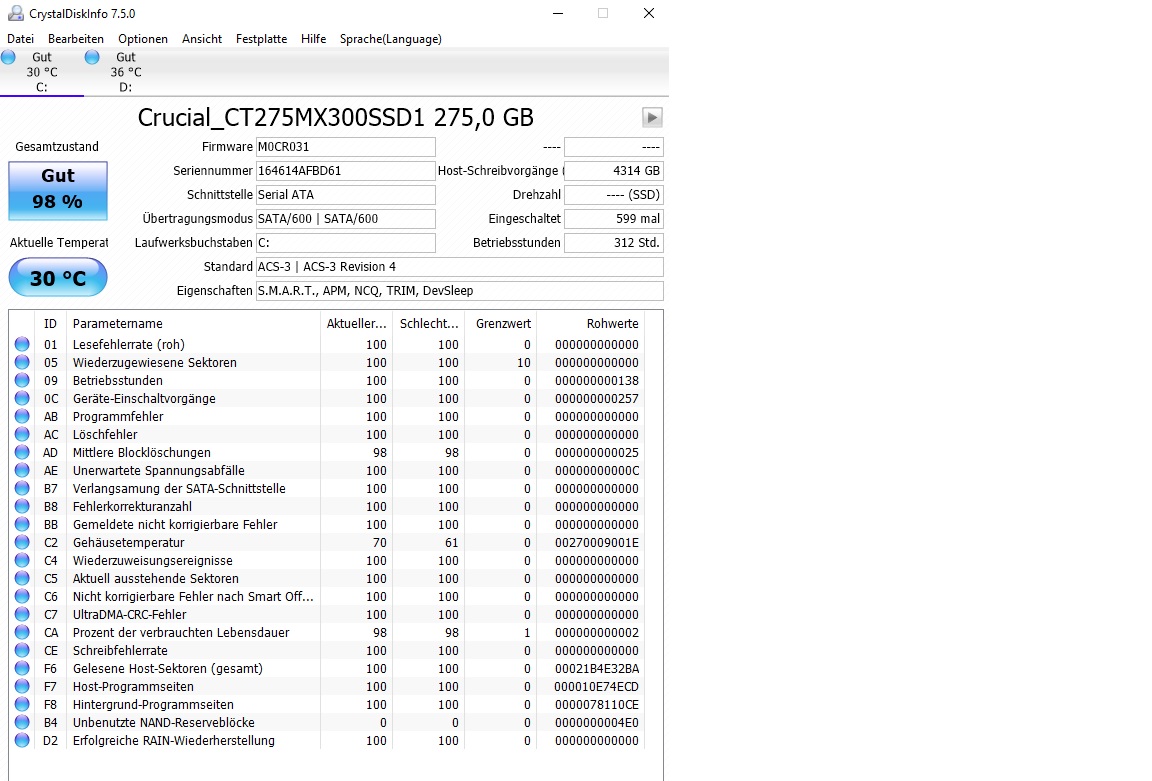
Task: Click the Parametername column header
Action: [192, 323]
